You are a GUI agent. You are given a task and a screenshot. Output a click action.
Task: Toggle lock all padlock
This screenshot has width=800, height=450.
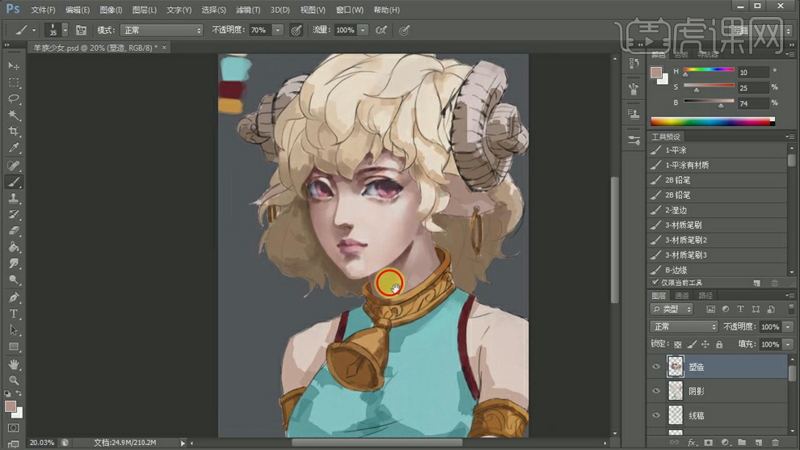pyautogui.click(x=719, y=344)
